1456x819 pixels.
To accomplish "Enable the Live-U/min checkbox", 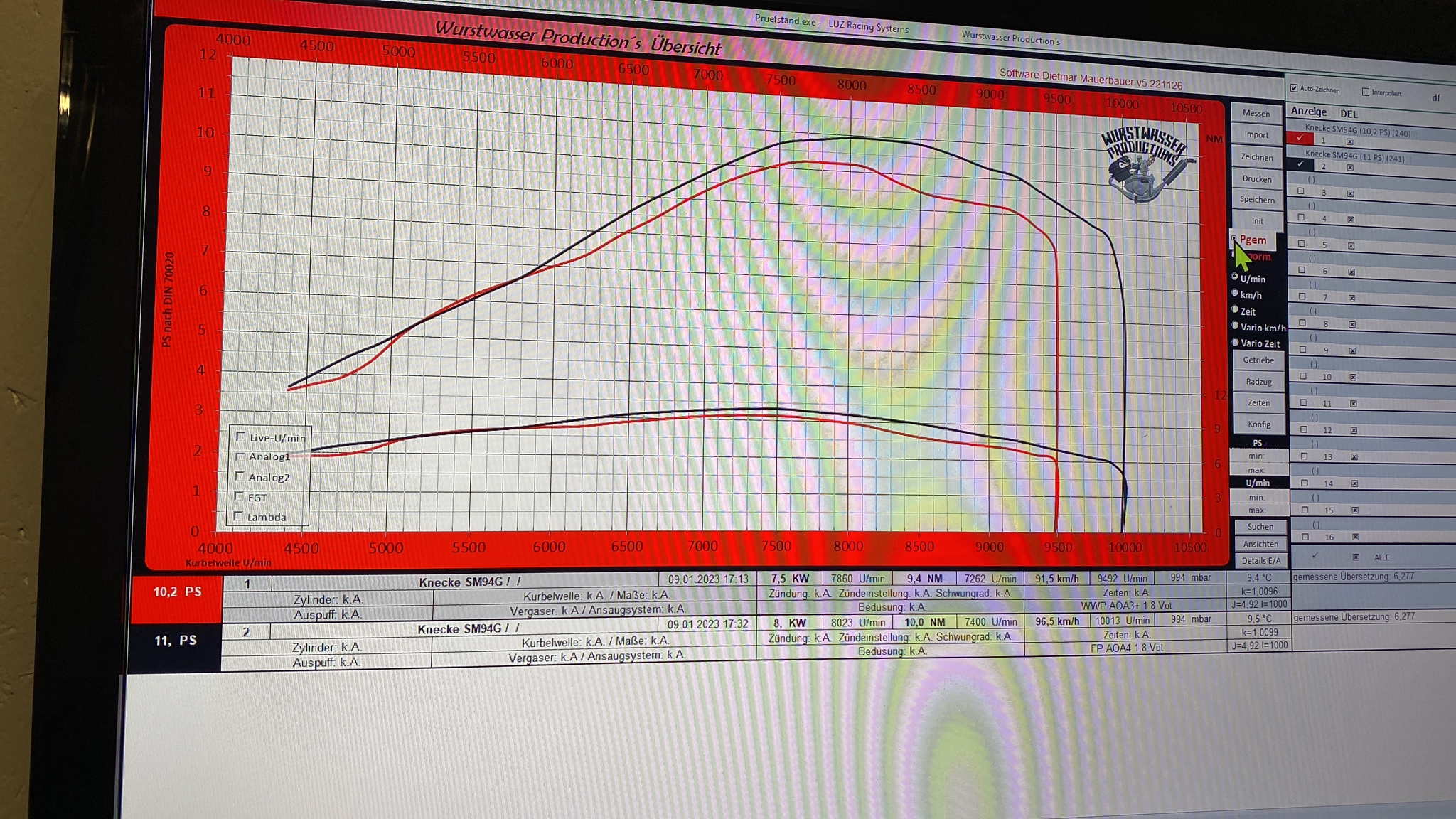I will [x=240, y=437].
